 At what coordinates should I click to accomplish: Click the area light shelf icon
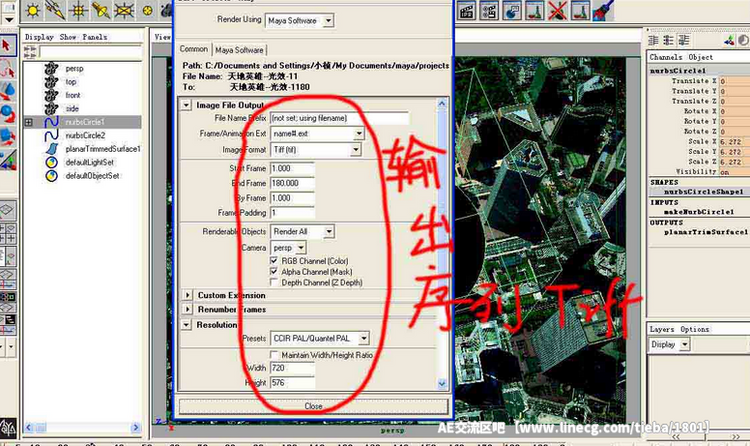124,11
